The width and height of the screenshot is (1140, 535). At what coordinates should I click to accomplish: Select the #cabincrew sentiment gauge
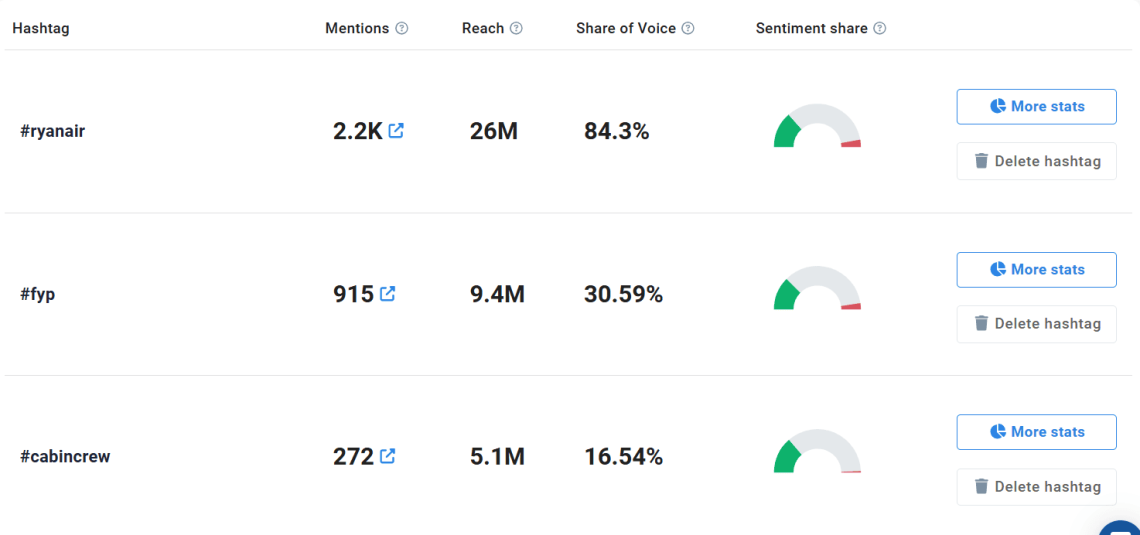pos(817,451)
